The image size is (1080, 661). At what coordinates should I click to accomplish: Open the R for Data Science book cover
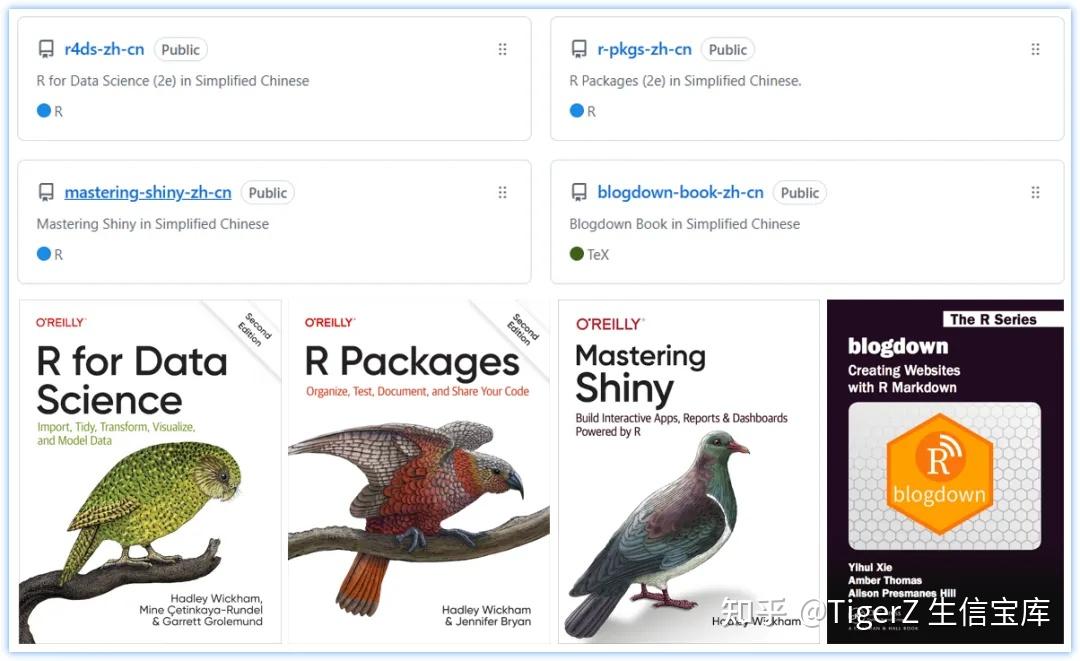pyautogui.click(x=151, y=471)
